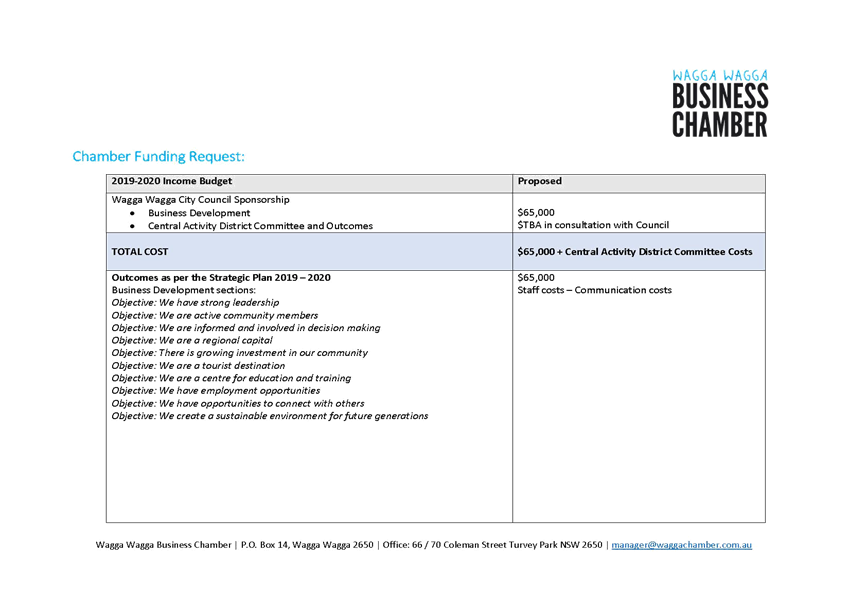Select 'Objective: We have strong leadership'
The width and height of the screenshot is (849, 610).
[x=195, y=303]
